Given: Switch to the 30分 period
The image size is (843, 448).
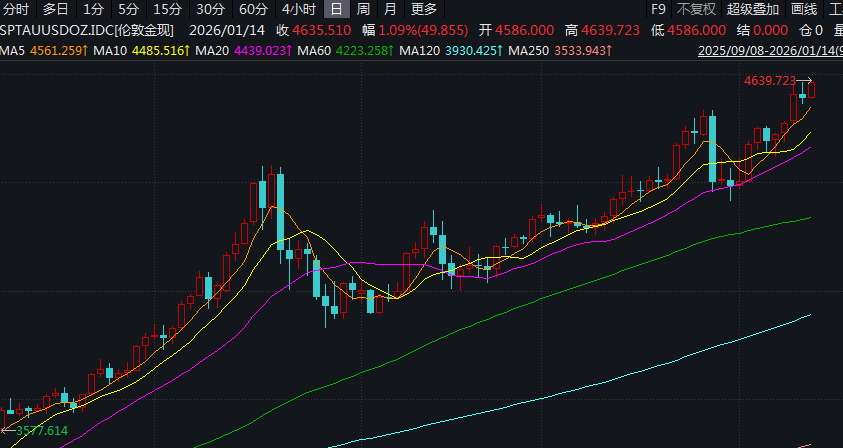Looking at the screenshot, I should [x=211, y=9].
